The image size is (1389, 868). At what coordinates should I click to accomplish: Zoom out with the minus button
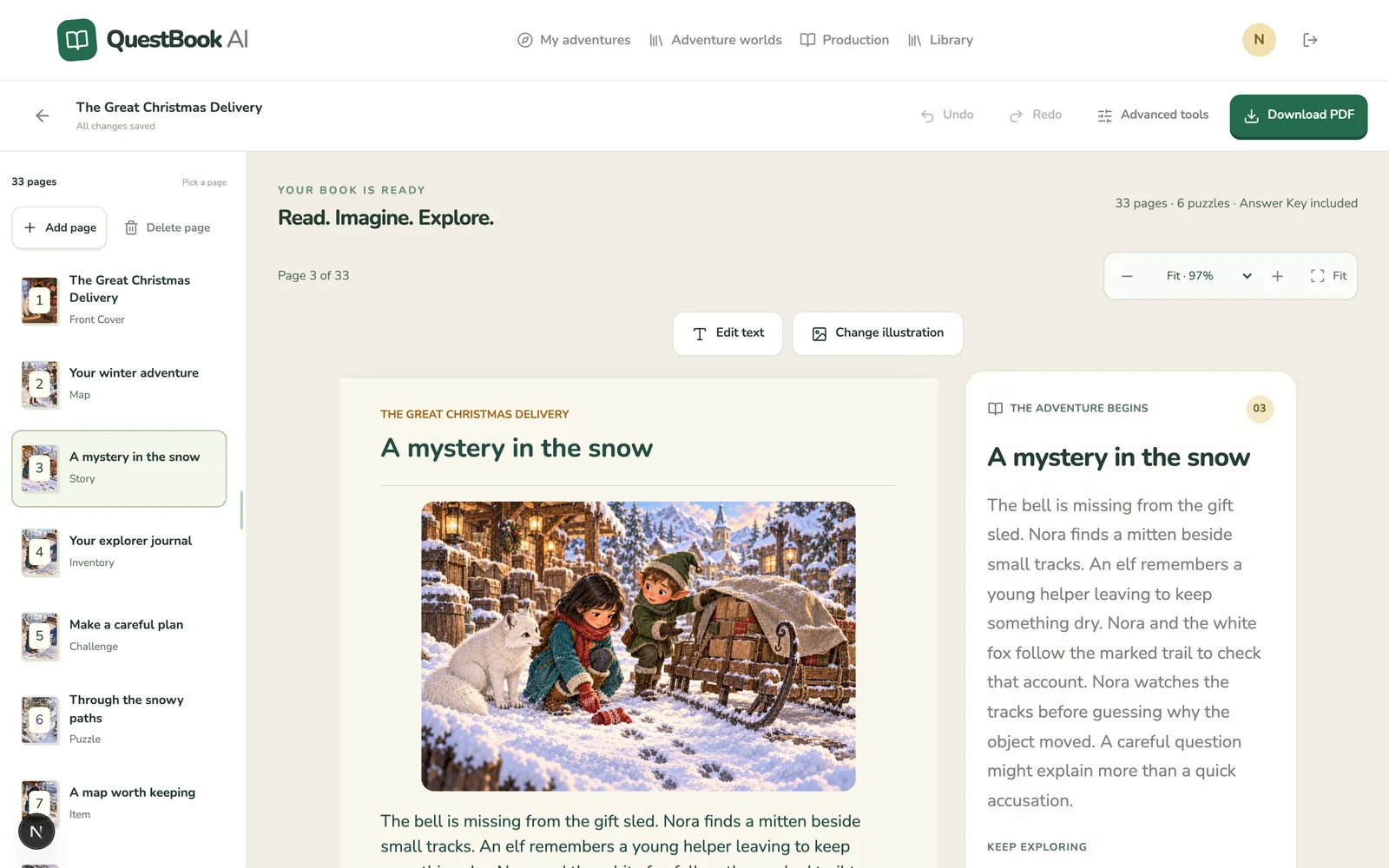[x=1127, y=276]
